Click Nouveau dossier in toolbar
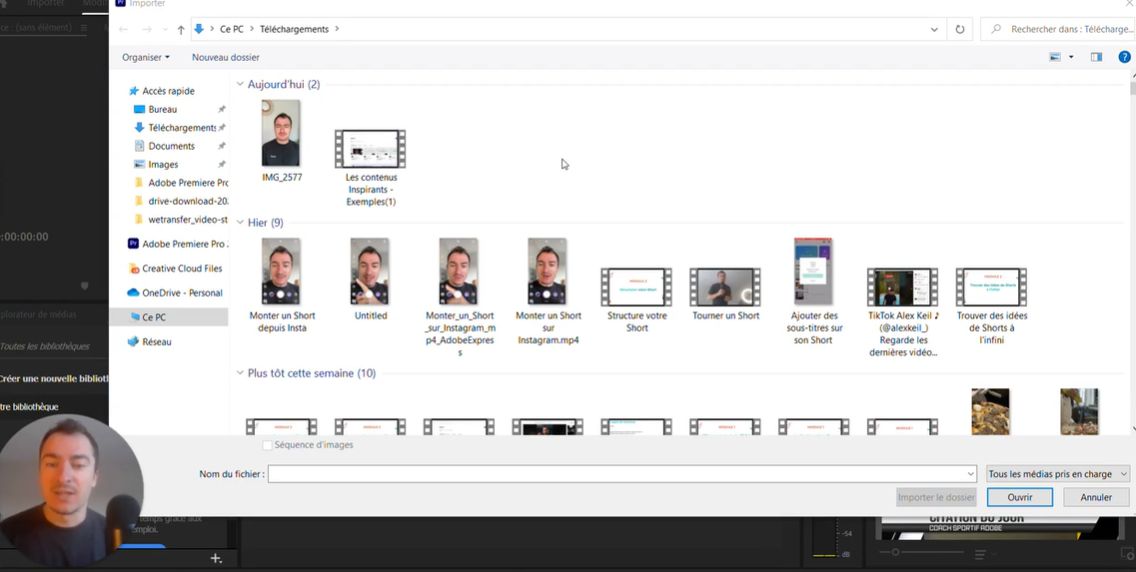Image resolution: width=1136 pixels, height=572 pixels. pyautogui.click(x=225, y=57)
